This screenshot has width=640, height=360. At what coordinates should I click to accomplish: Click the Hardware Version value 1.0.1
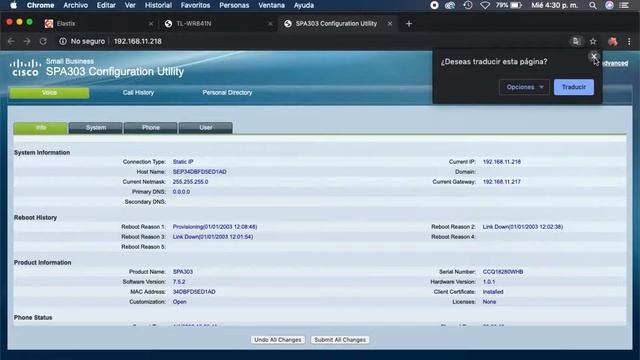pos(489,282)
